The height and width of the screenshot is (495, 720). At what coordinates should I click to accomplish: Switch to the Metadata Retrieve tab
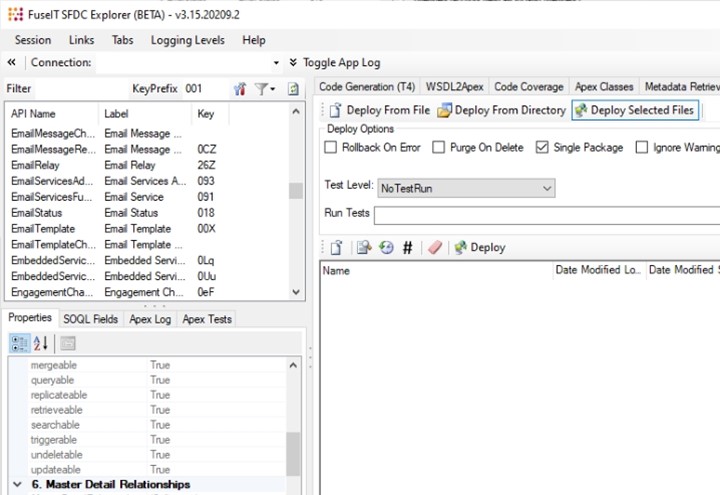pyautogui.click(x=681, y=87)
